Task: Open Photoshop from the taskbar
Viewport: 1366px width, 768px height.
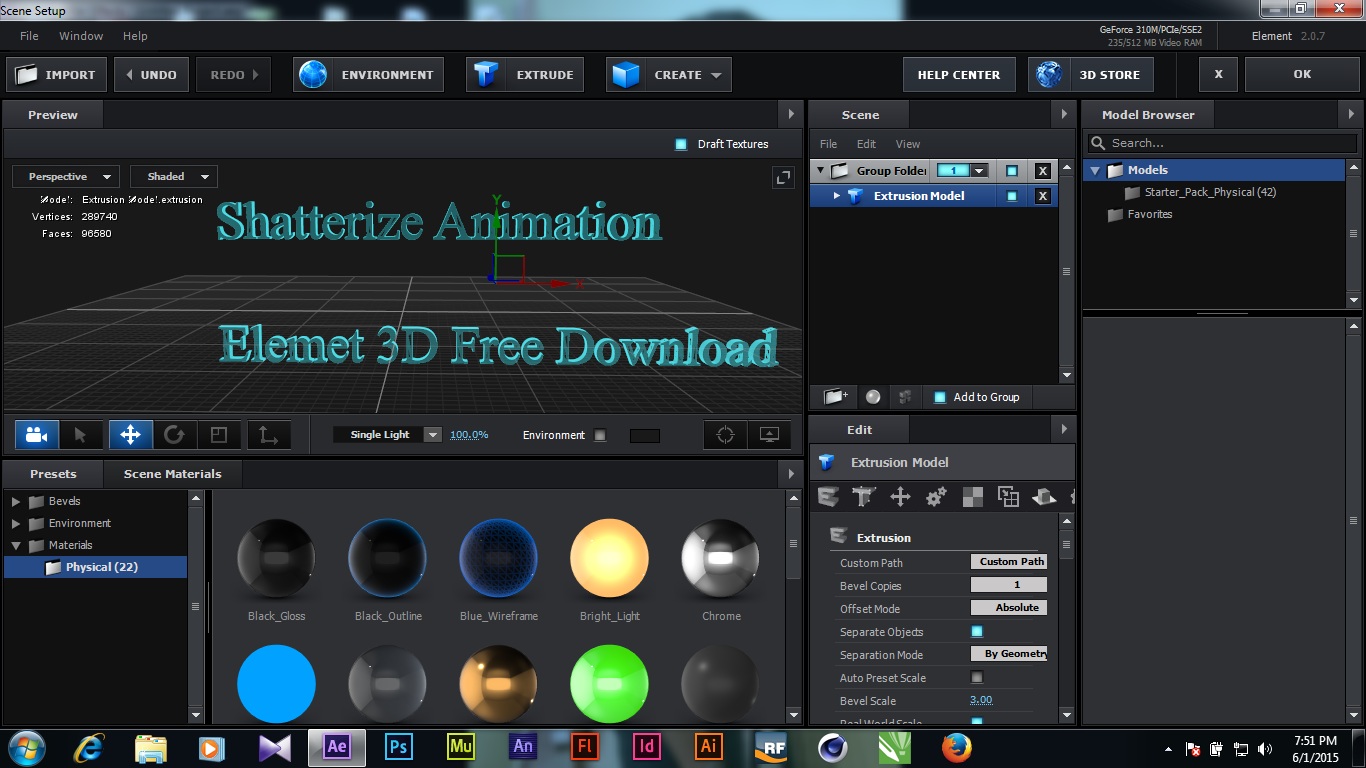Action: point(399,747)
